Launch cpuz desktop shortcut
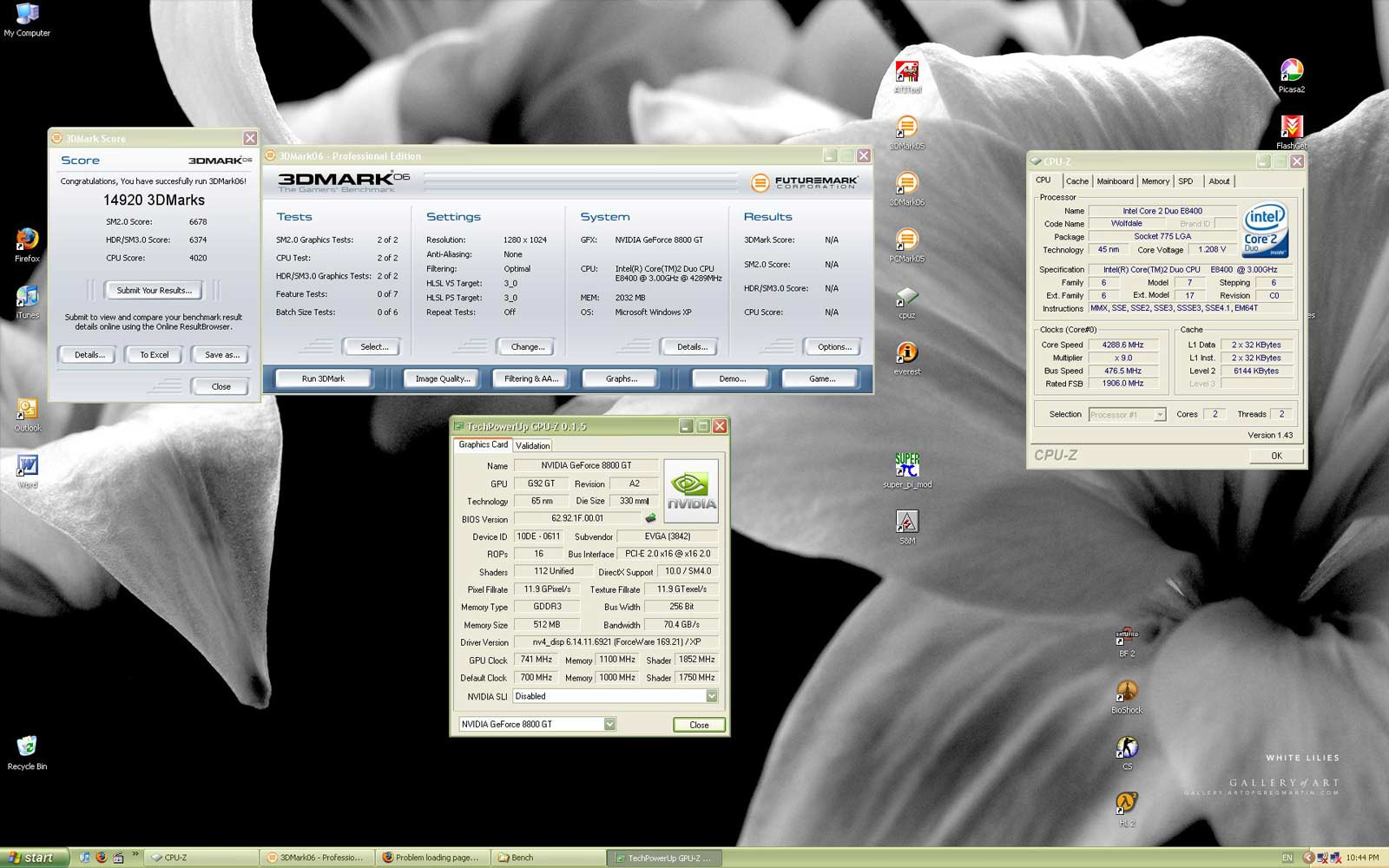1389x868 pixels. click(x=907, y=302)
